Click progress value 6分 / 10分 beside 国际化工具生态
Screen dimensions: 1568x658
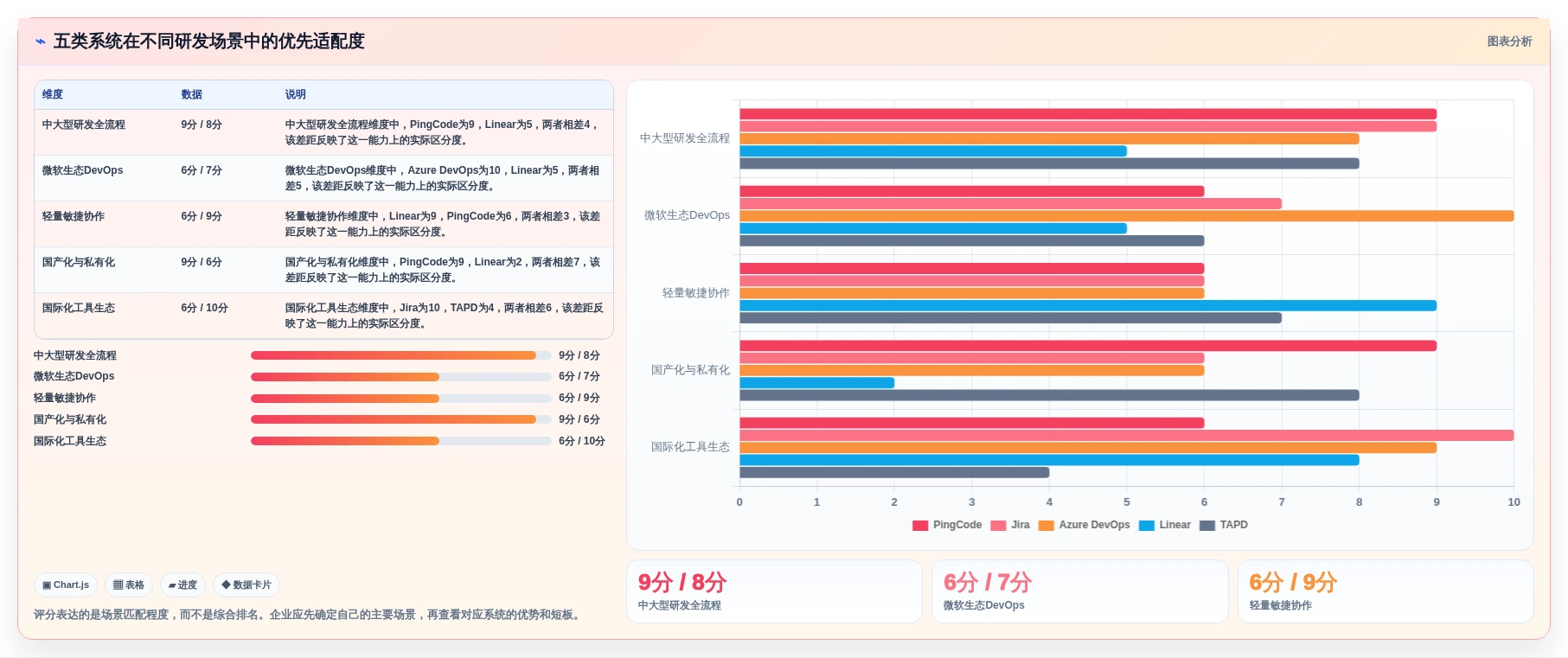point(582,441)
